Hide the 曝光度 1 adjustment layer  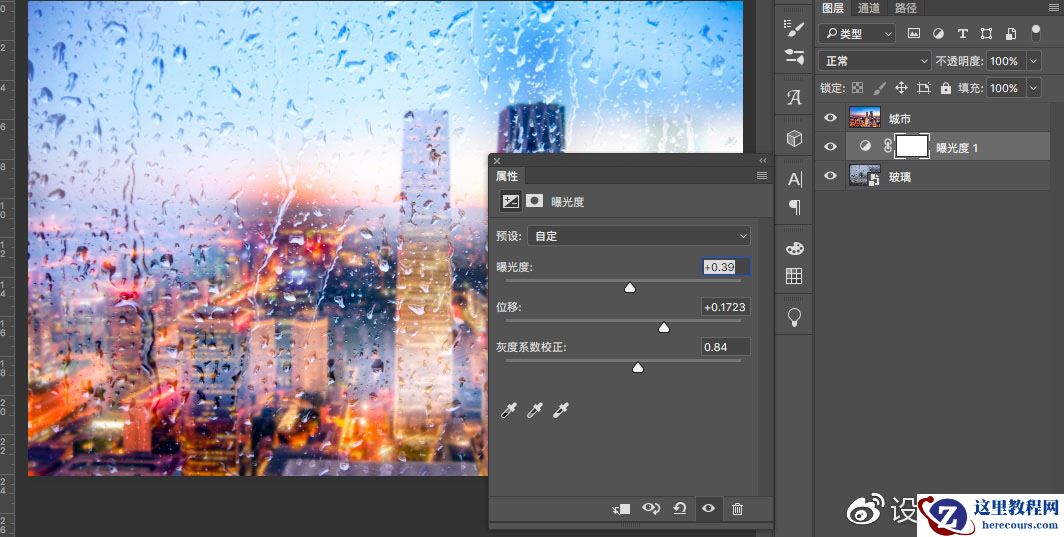click(x=831, y=147)
